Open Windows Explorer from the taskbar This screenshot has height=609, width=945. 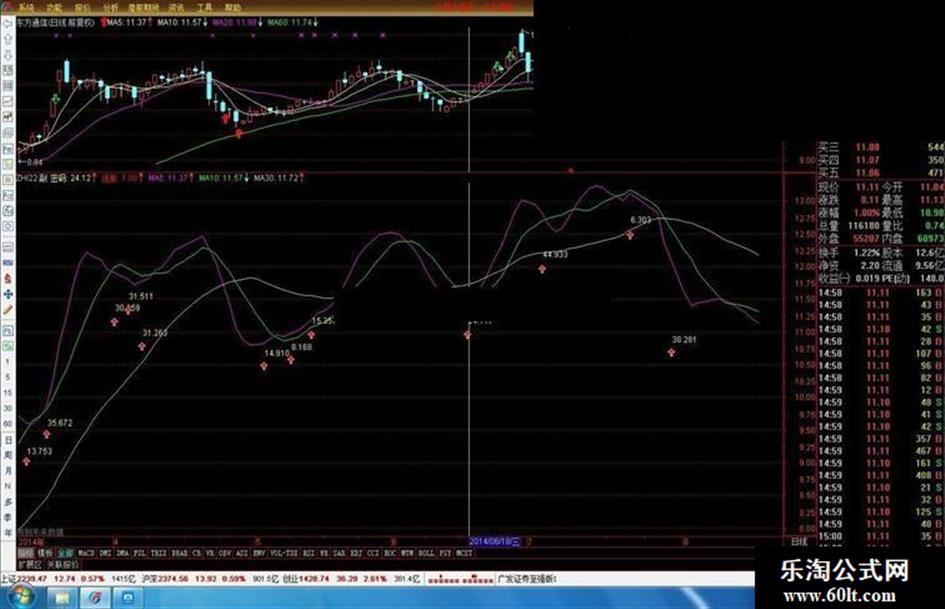tap(62, 598)
